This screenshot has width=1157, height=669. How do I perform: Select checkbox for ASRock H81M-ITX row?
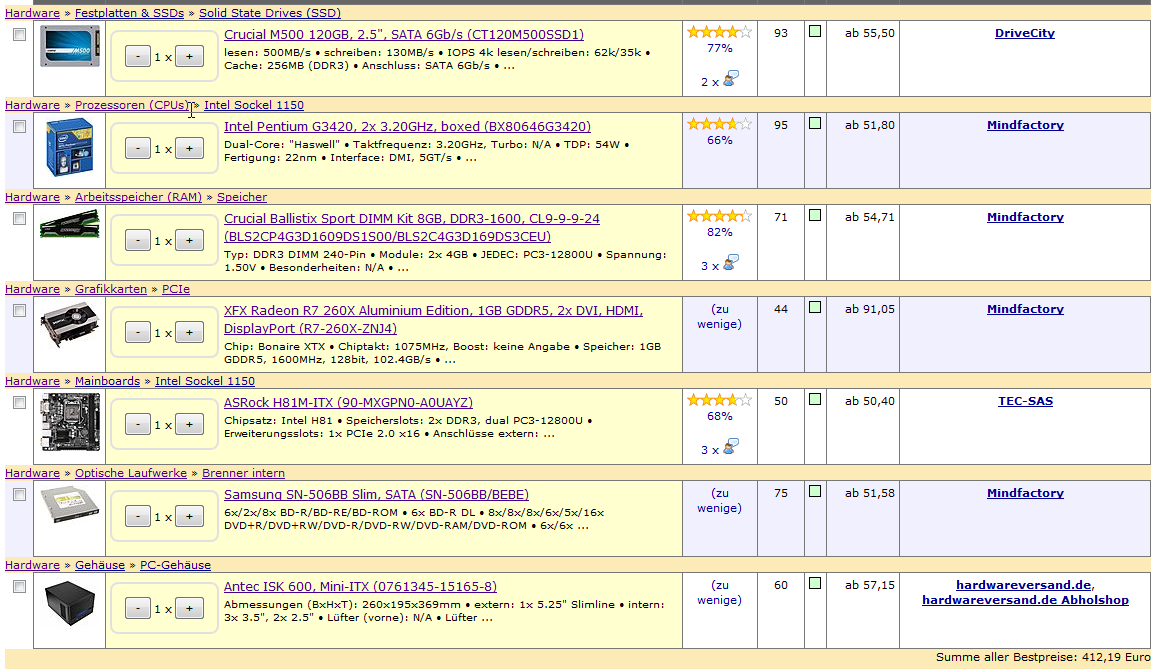(19, 403)
